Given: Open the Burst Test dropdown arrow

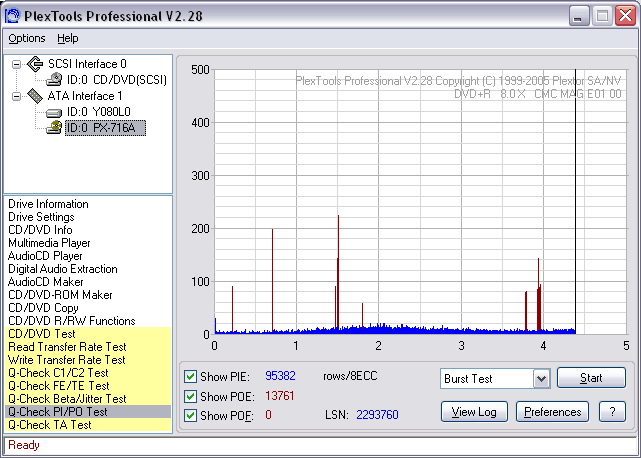Looking at the screenshot, I should point(541,379).
